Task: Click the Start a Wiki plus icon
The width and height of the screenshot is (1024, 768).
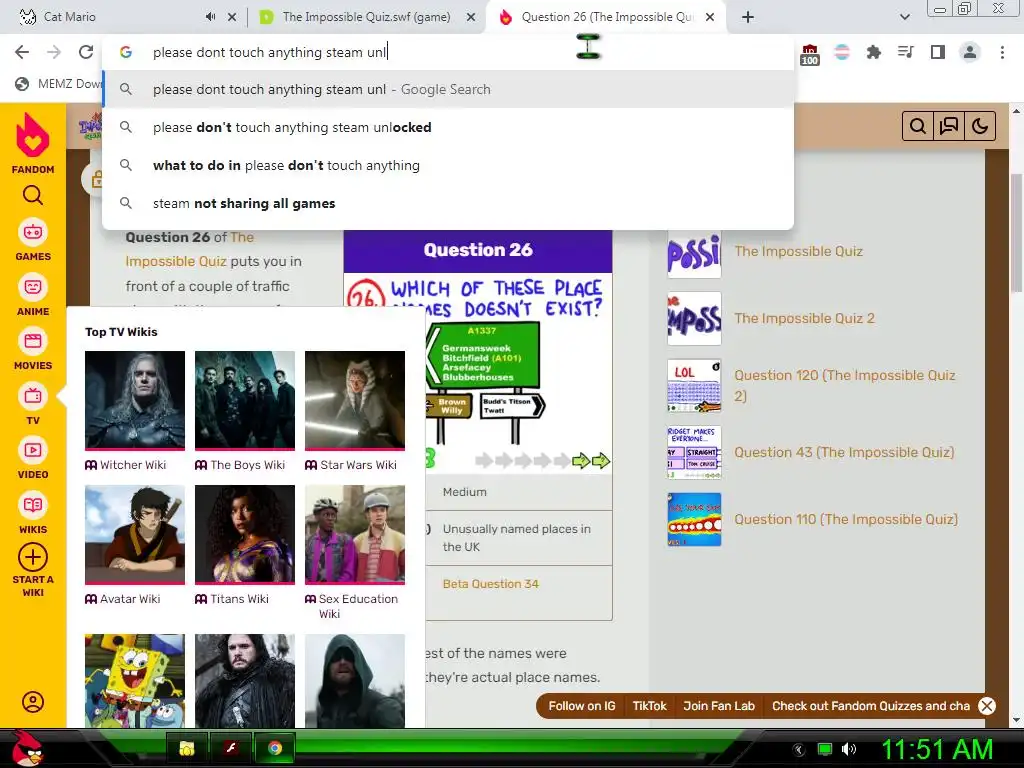Action: 33,557
